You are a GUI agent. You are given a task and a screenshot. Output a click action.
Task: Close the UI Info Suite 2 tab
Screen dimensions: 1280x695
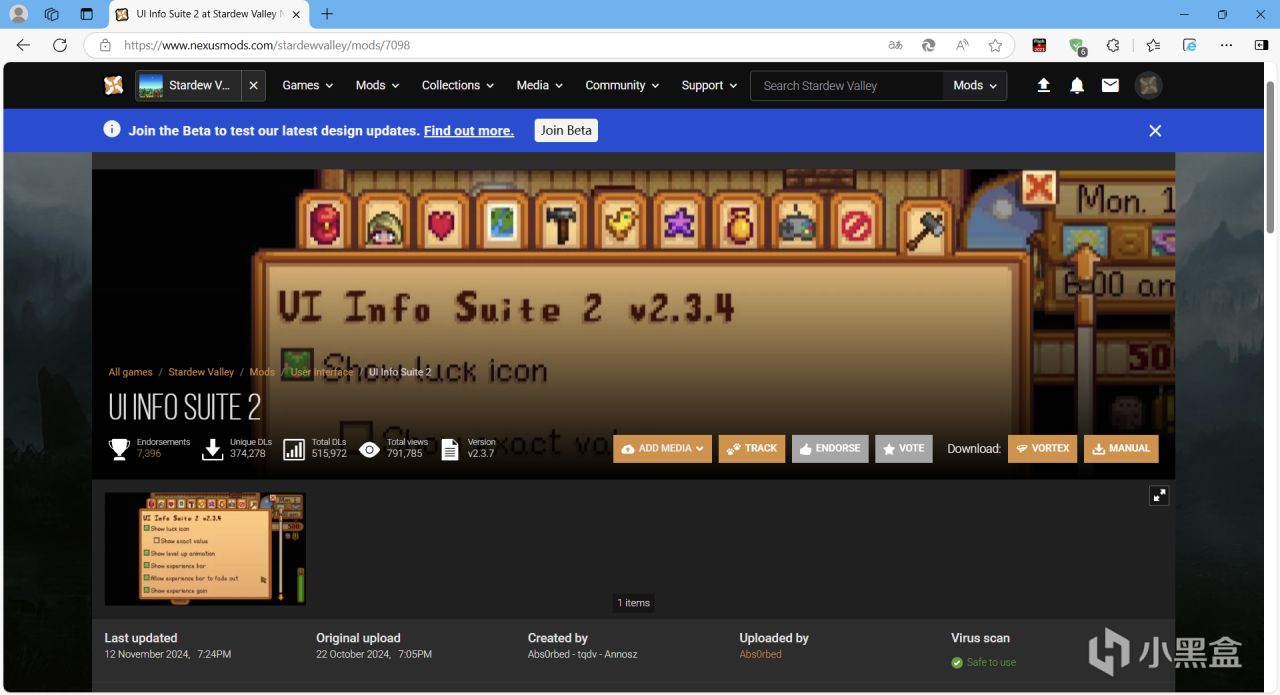(296, 14)
